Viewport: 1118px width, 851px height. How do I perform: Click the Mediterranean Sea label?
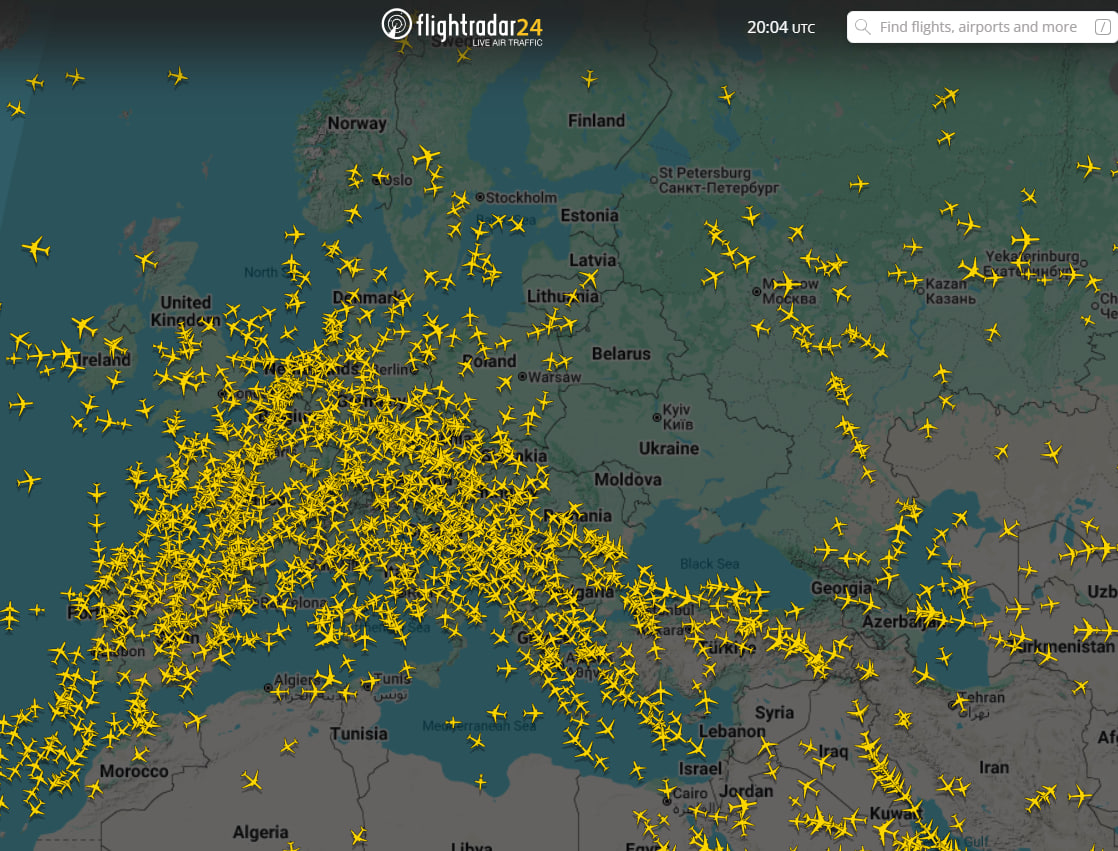[x=479, y=726]
